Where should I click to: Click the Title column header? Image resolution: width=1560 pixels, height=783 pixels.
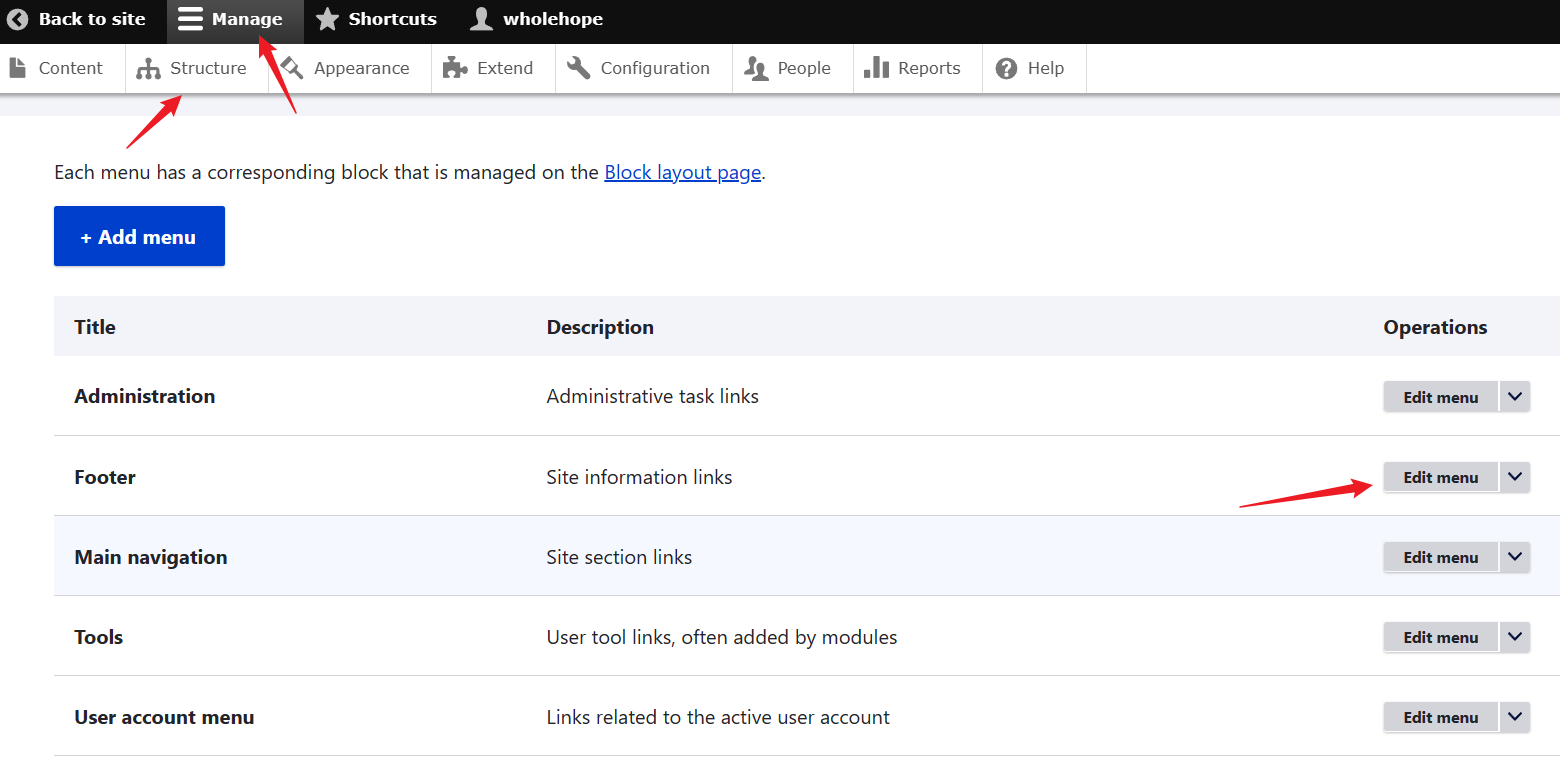pos(94,326)
